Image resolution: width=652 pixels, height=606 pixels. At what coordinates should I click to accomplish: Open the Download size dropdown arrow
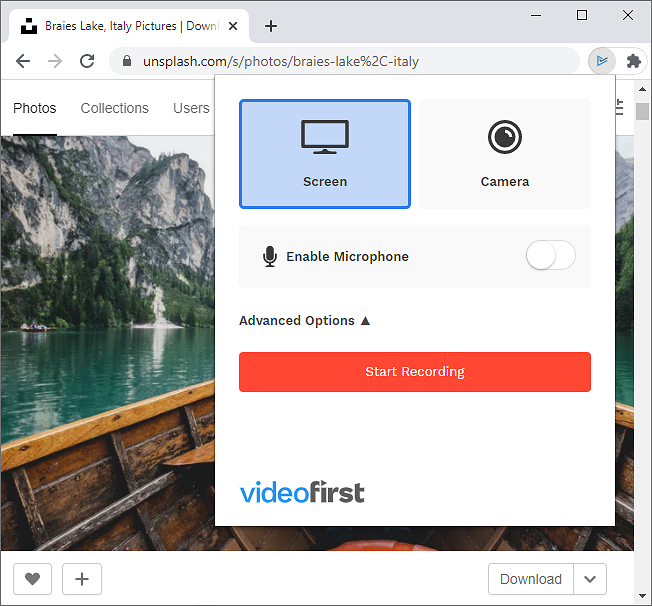[x=590, y=579]
